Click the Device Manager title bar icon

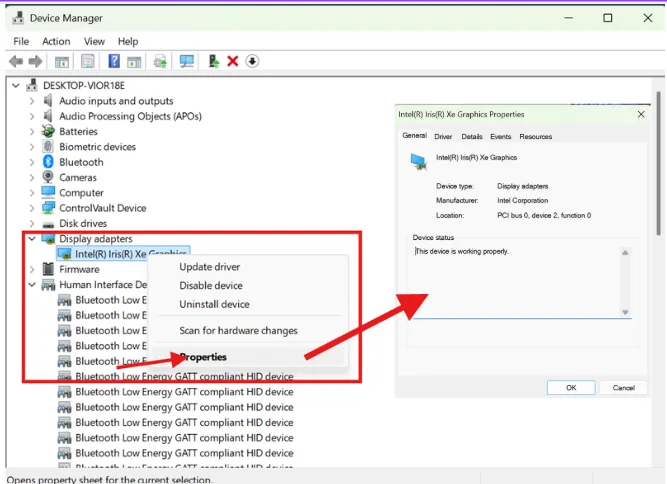[x=18, y=18]
